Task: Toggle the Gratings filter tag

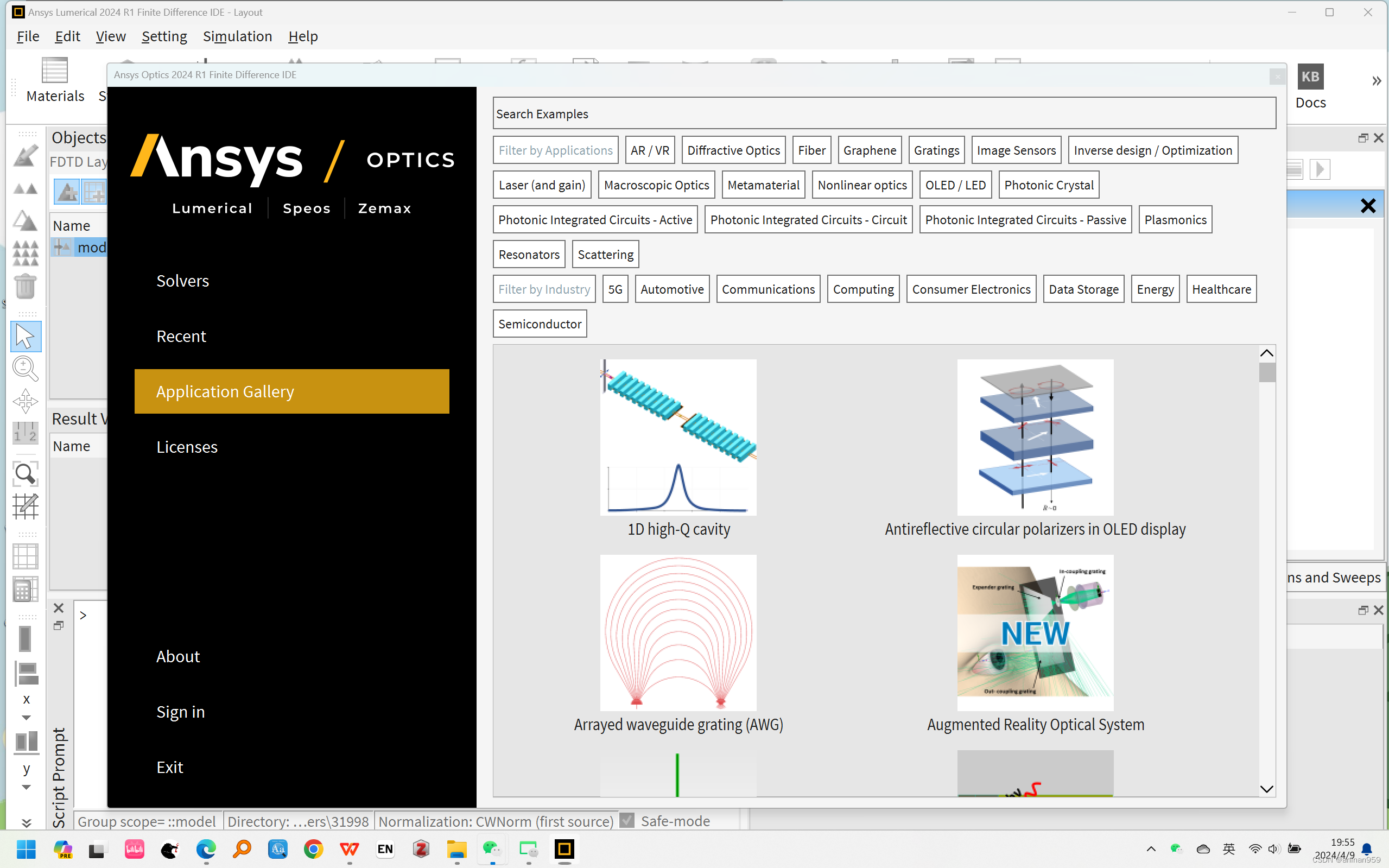Action: 936,150
